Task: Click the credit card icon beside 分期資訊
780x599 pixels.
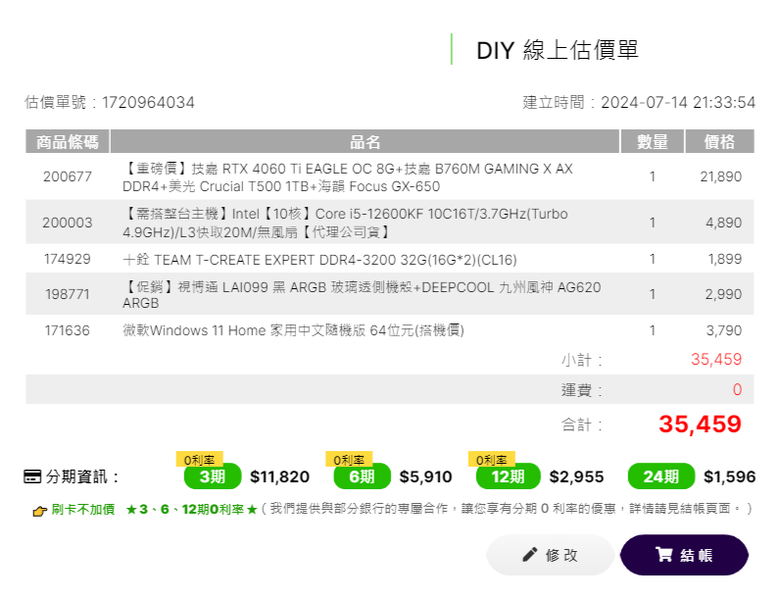Action: click(33, 477)
